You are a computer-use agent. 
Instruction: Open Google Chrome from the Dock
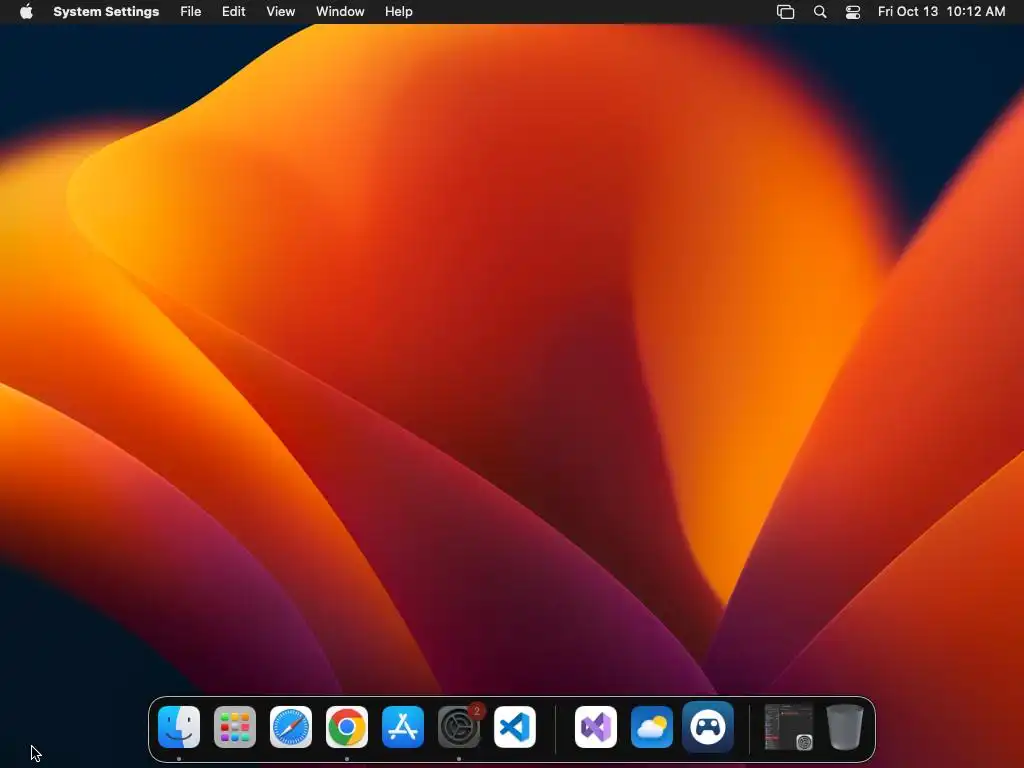pyautogui.click(x=347, y=727)
